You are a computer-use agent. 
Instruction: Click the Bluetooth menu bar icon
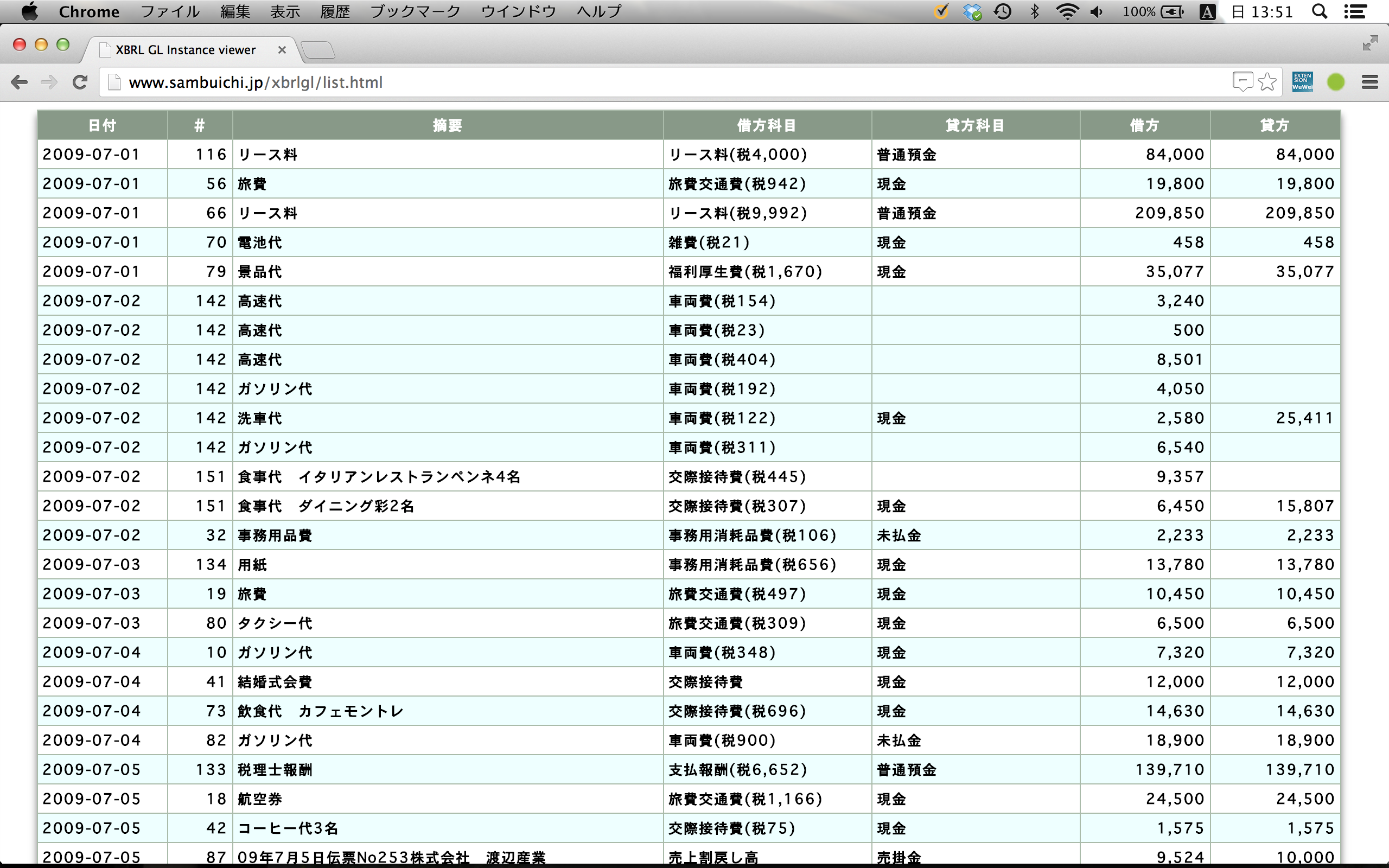[1035, 11]
